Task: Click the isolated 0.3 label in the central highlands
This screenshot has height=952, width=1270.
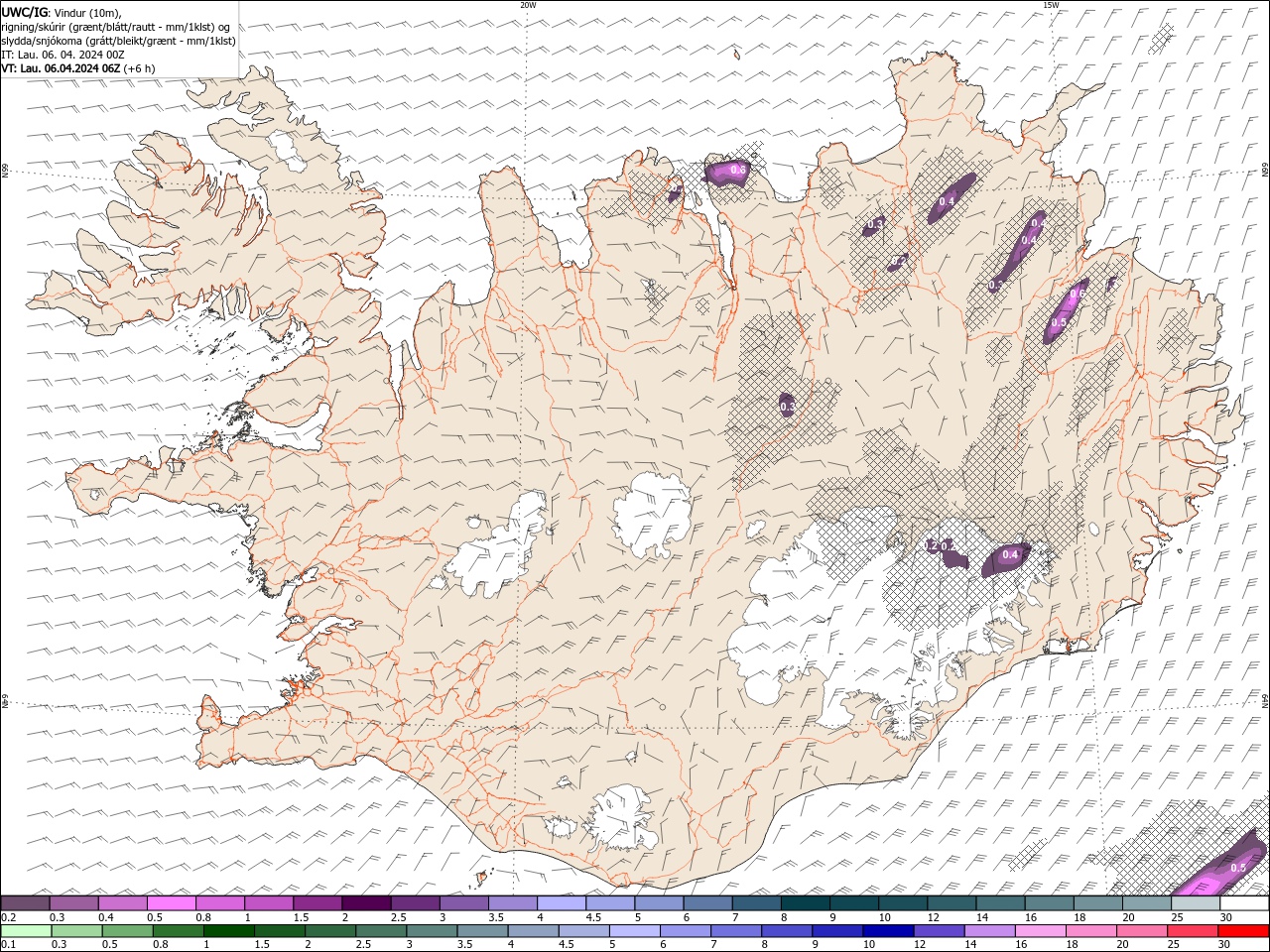Action: pos(787,407)
